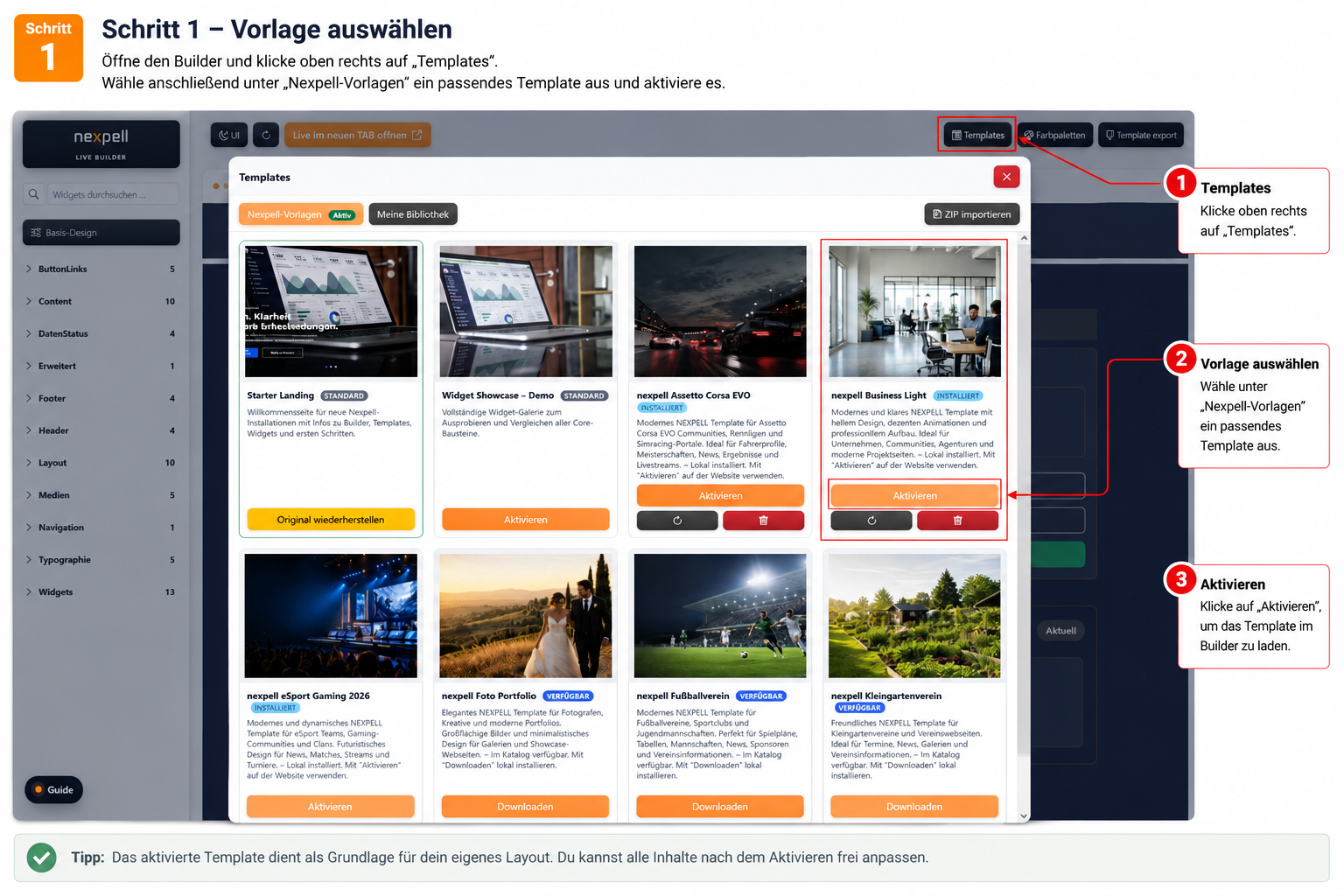
Task: Click the Fußballverein stadium thumbnail
Action: tap(720, 616)
